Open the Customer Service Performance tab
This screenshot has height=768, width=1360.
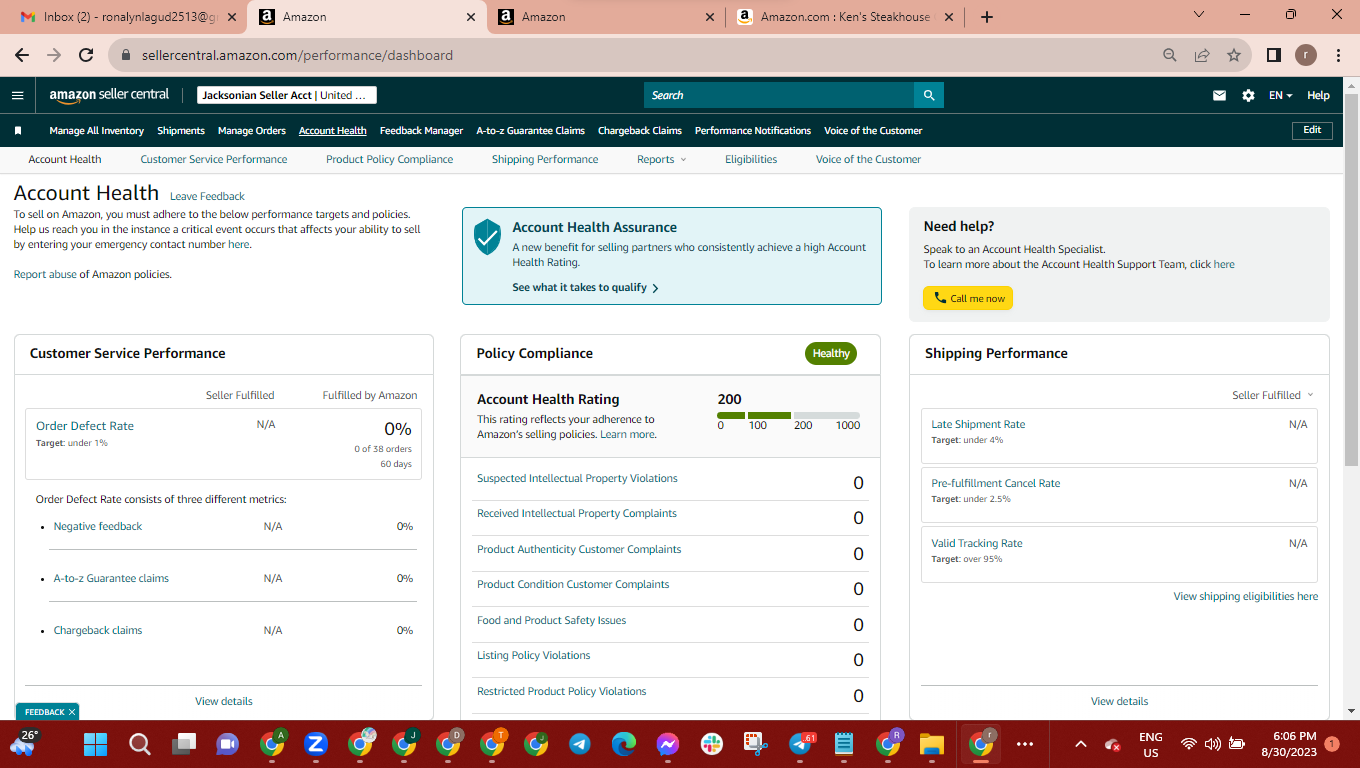pos(214,159)
